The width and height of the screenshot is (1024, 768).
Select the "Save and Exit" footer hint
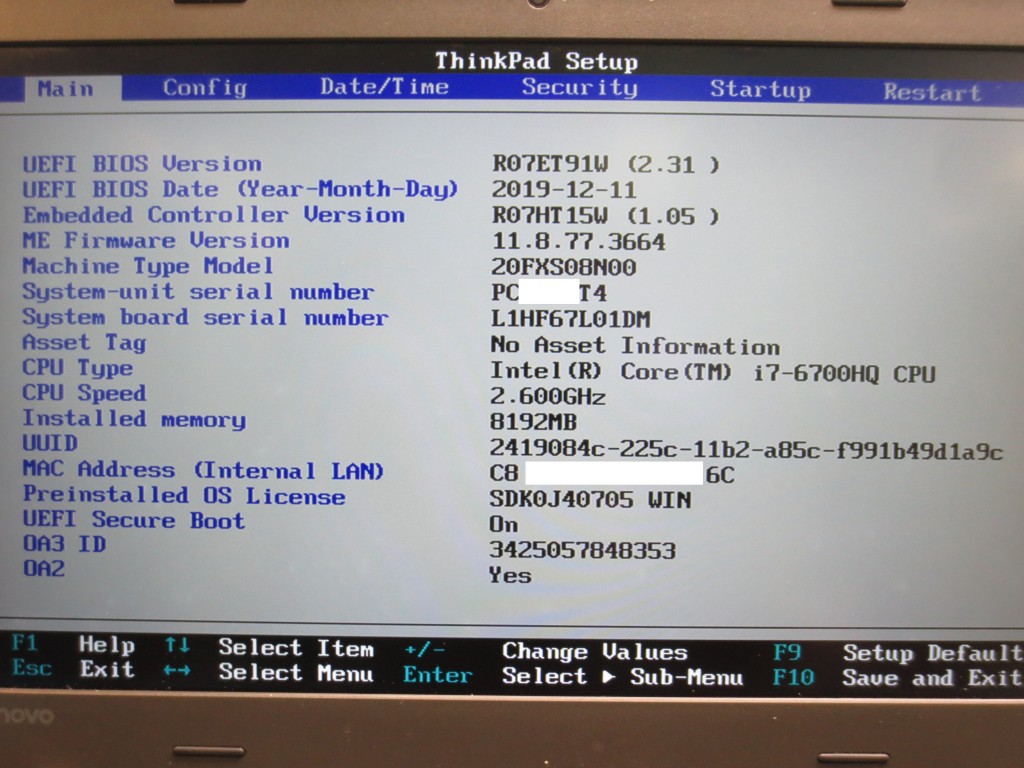click(933, 678)
